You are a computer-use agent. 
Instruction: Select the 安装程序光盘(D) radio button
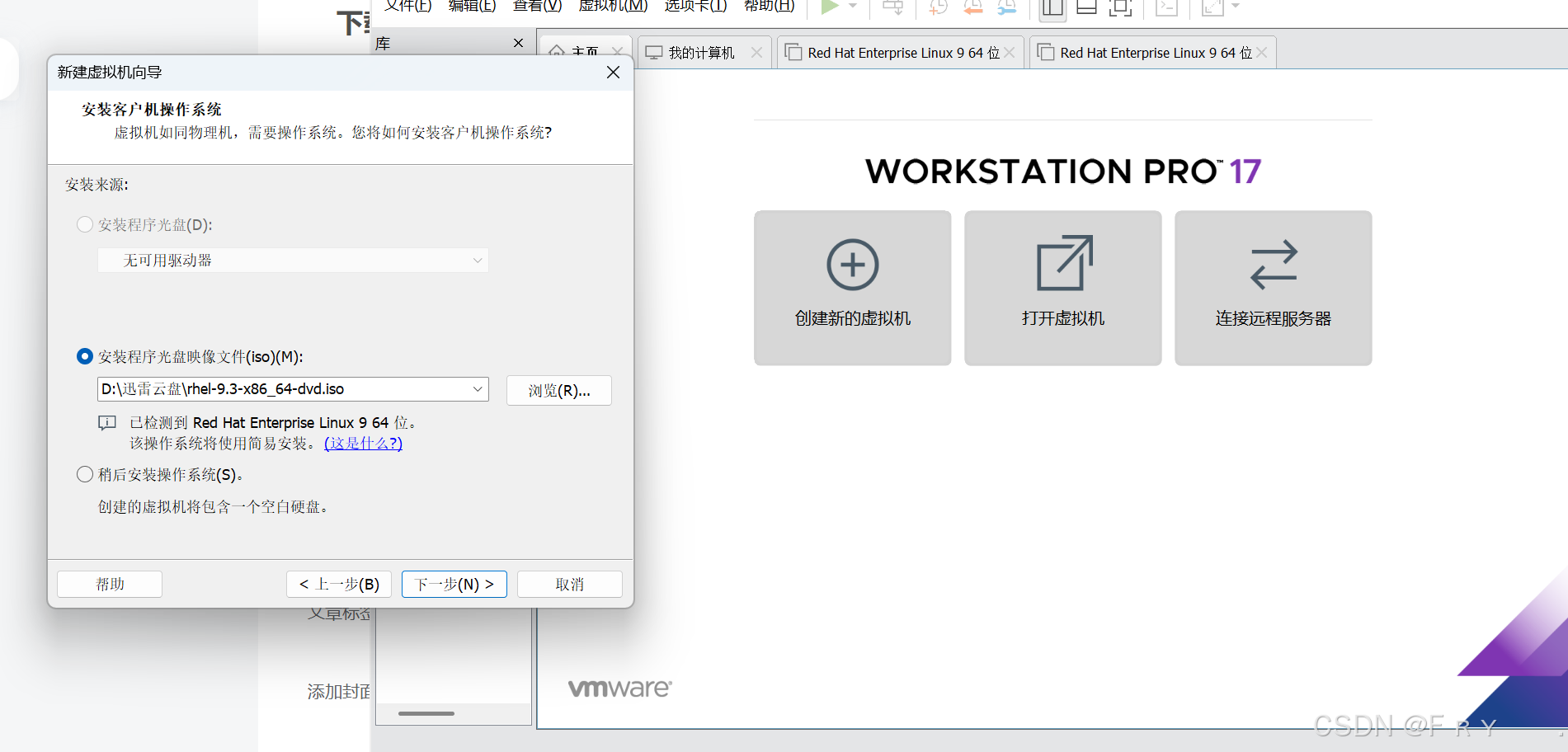click(x=84, y=224)
